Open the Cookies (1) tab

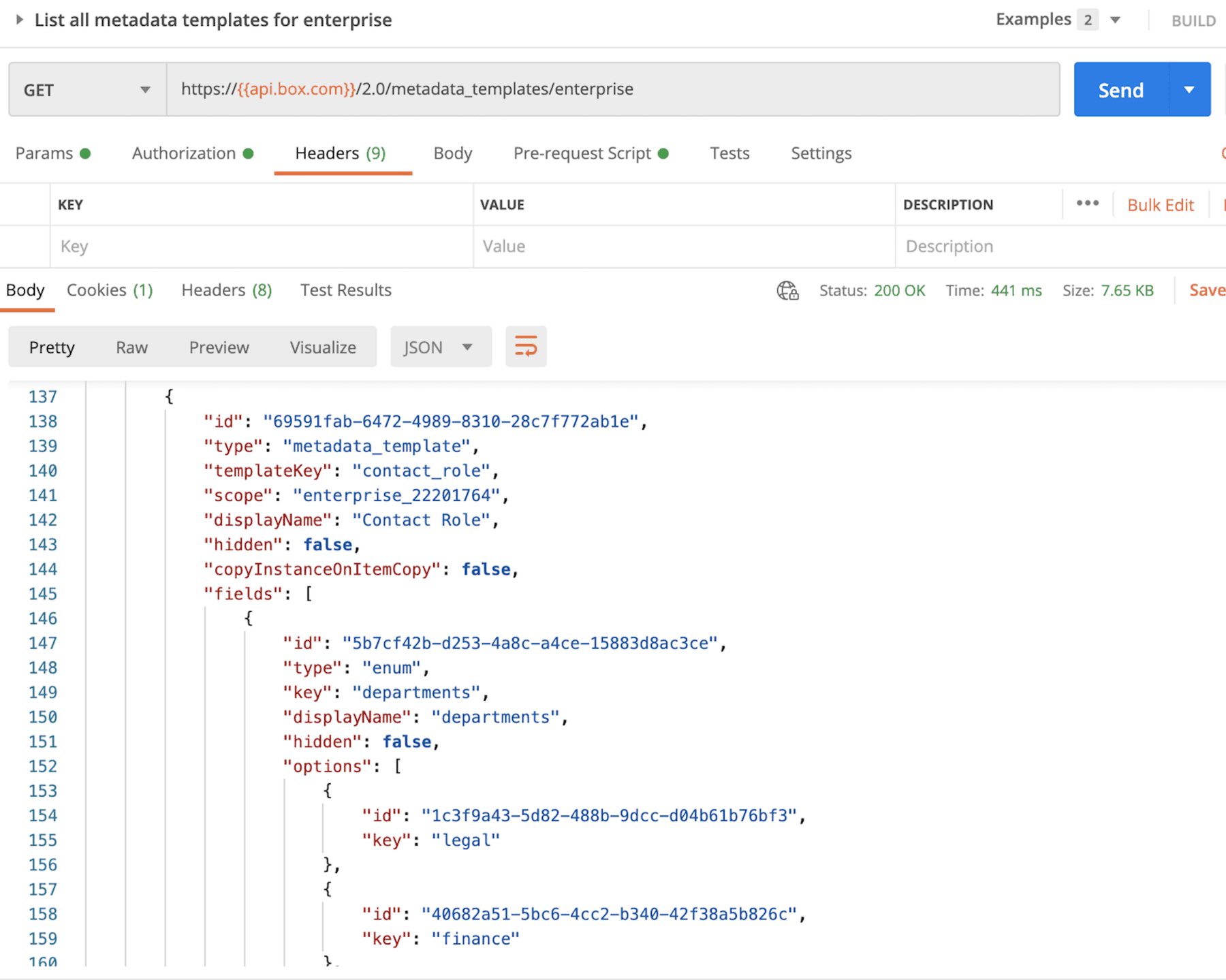coord(110,290)
